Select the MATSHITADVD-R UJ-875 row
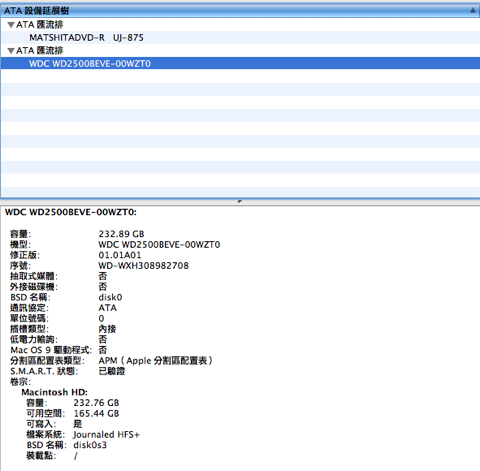The image size is (480, 471). coord(240,38)
